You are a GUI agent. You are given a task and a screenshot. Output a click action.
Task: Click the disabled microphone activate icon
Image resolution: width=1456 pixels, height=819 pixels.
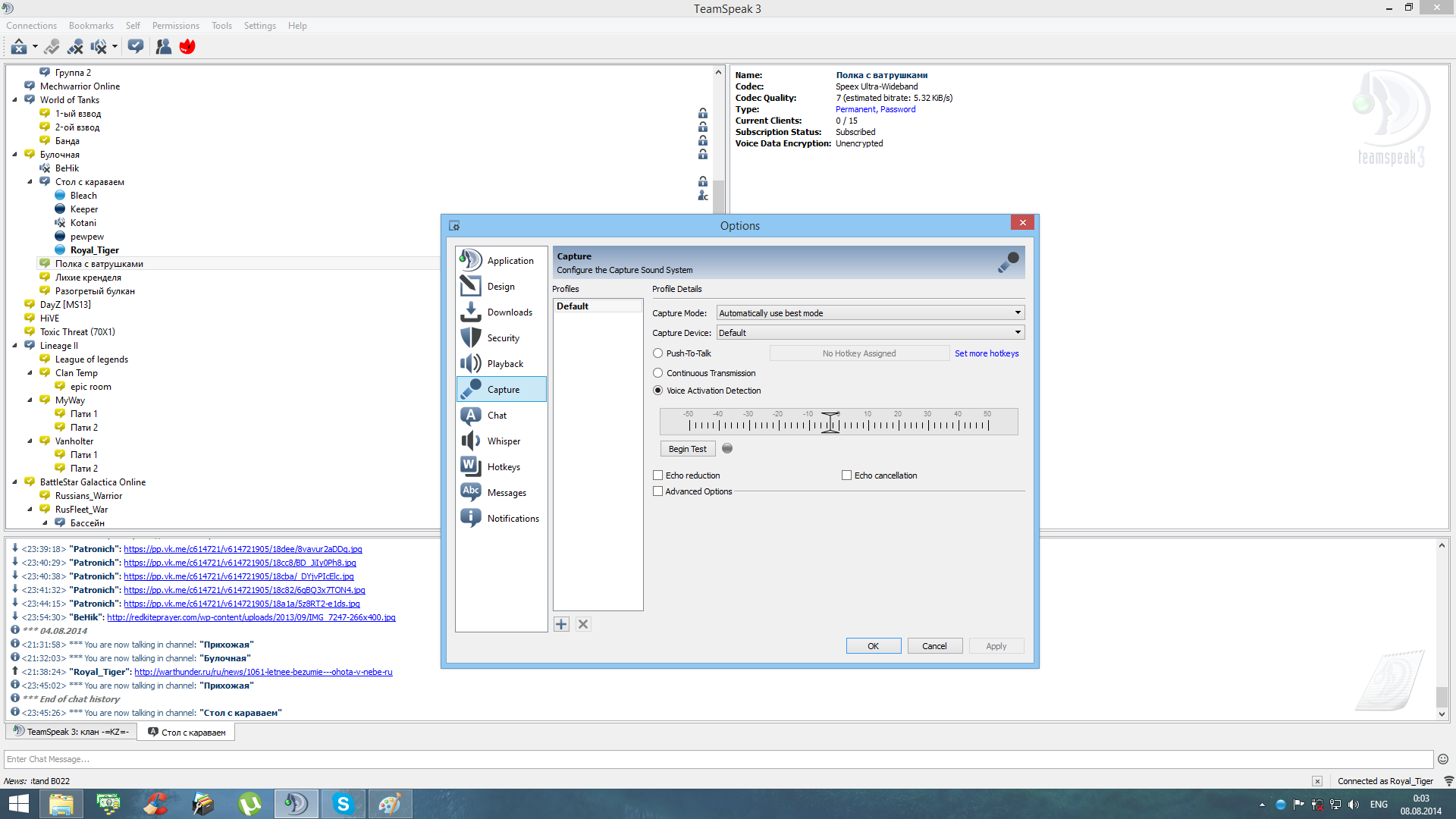(52, 47)
